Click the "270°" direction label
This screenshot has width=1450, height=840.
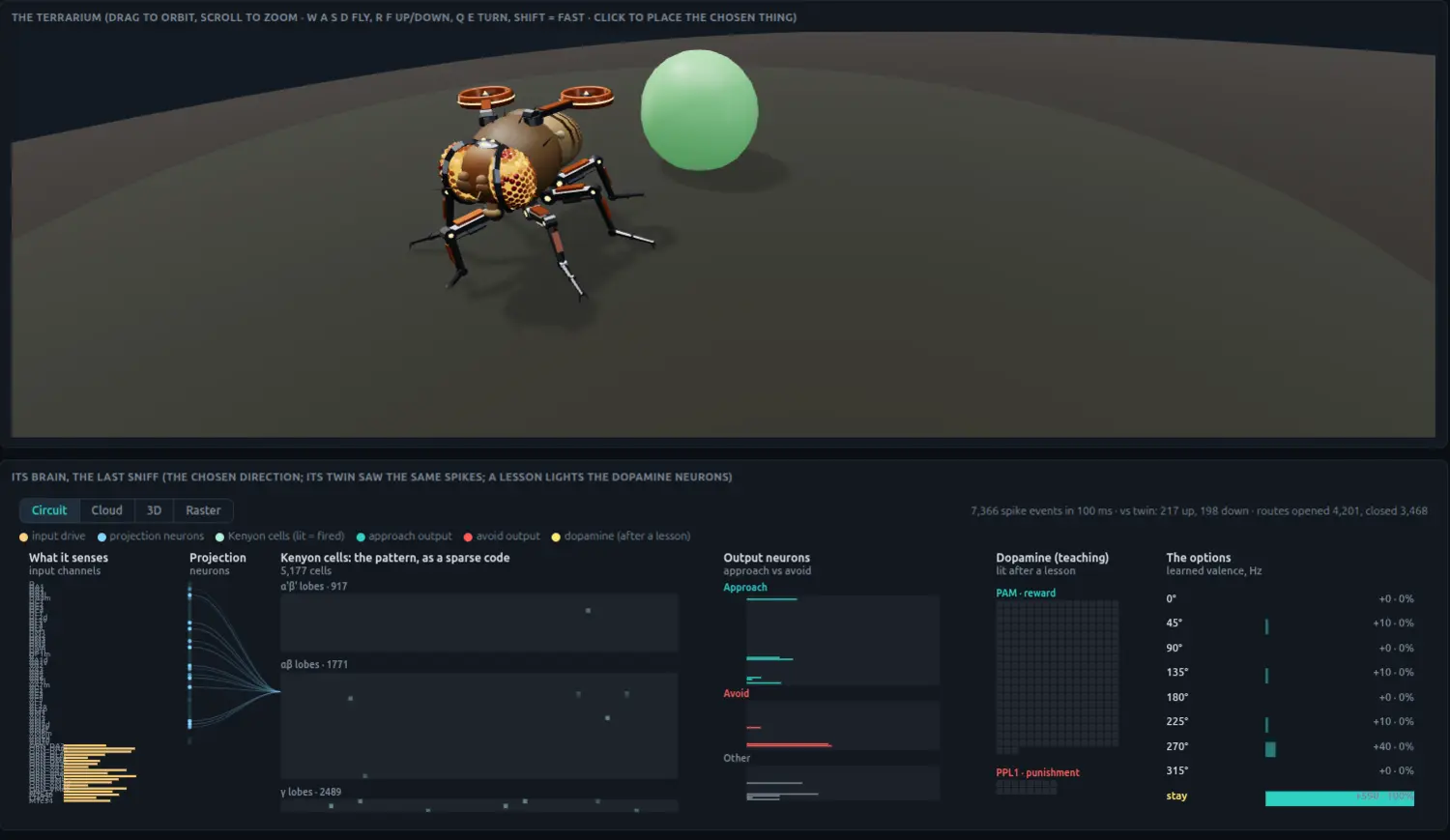pos(1177,747)
